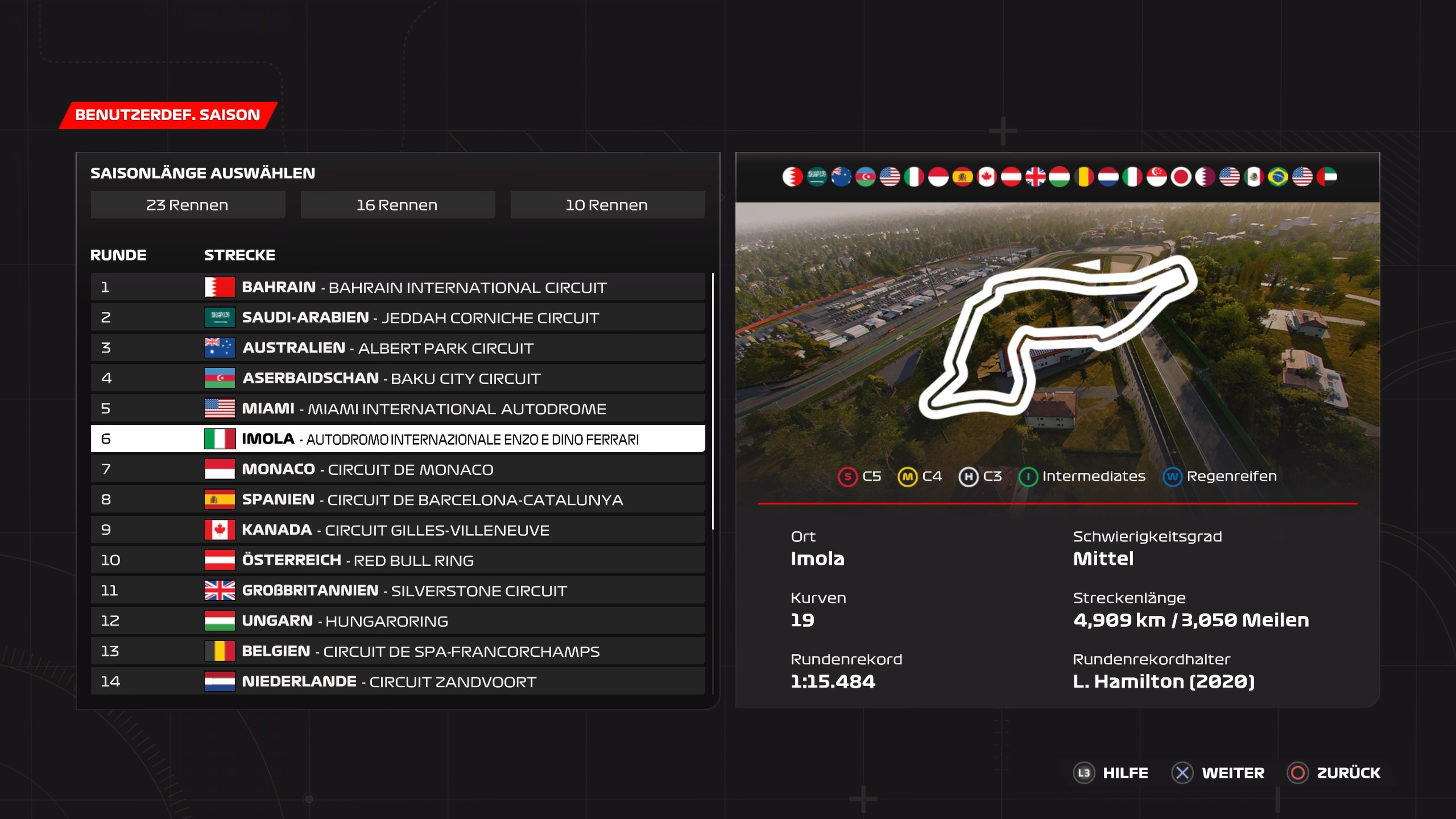
Task: Click the UAE flag ending the top flag strip
Action: (x=1327, y=177)
